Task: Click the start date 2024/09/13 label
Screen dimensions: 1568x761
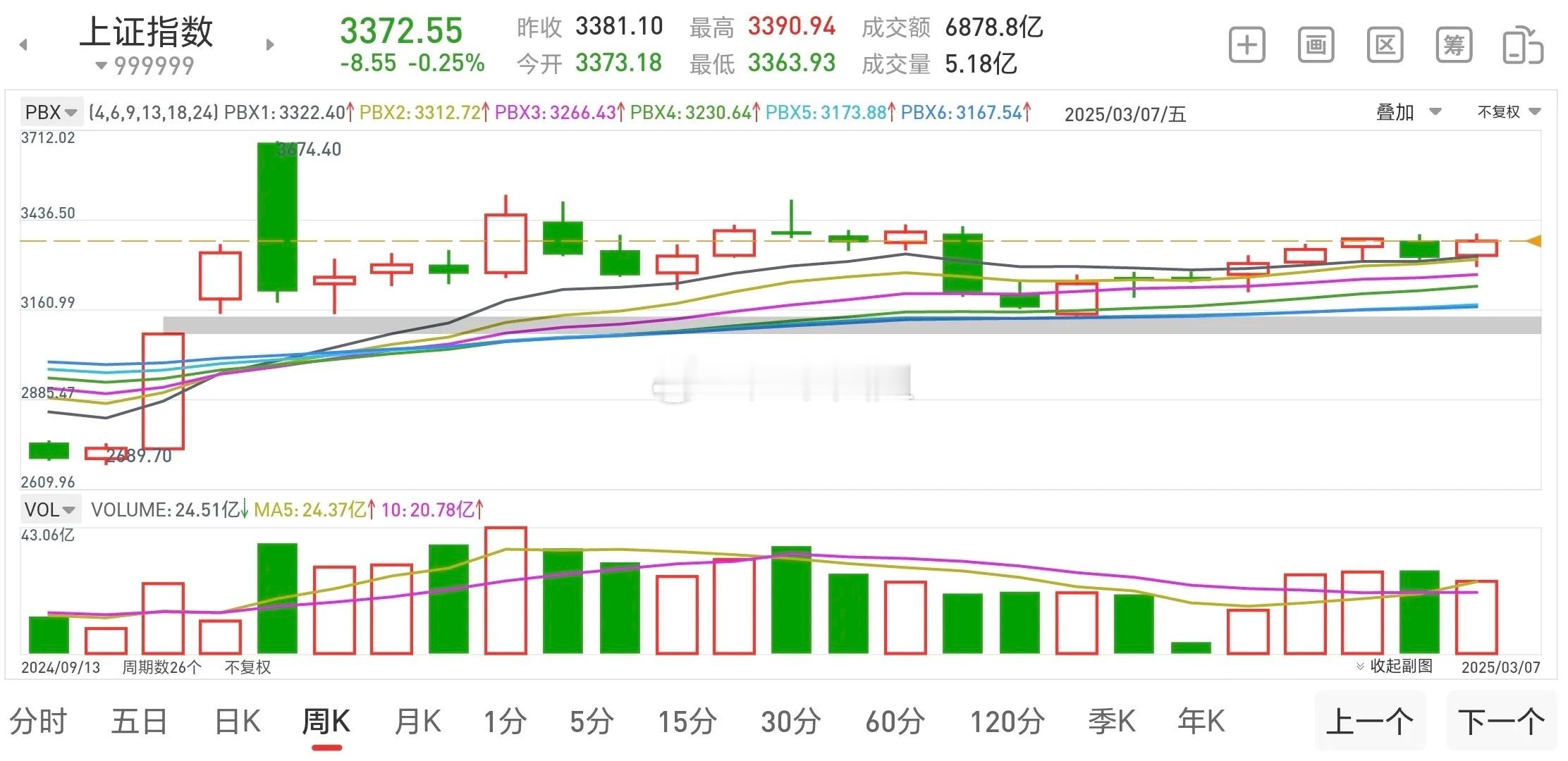Action: point(61,667)
